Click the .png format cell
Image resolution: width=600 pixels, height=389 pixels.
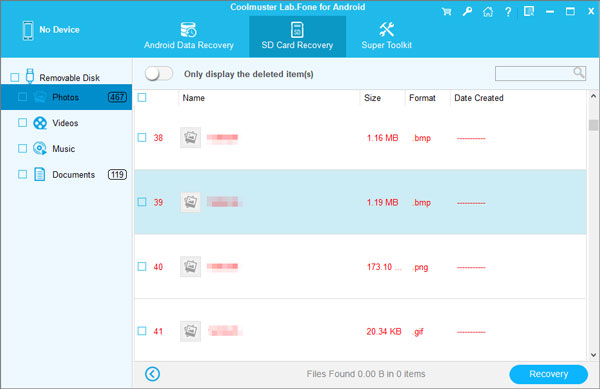[420, 267]
